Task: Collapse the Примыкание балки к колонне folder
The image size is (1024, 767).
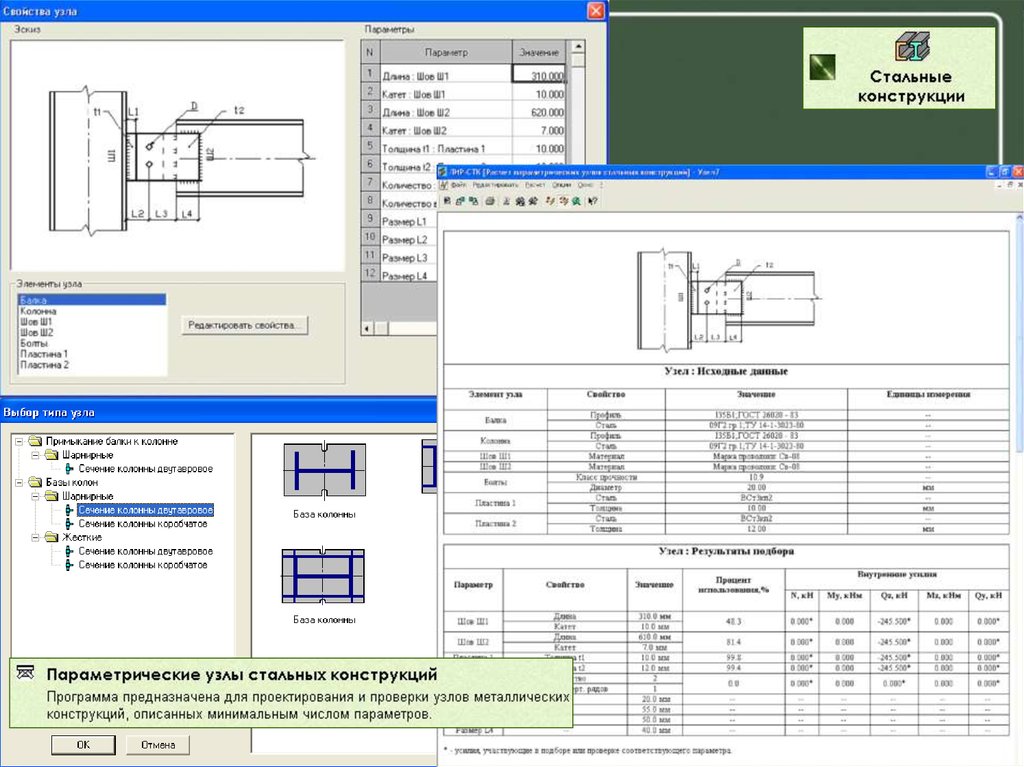Action: click(x=21, y=441)
